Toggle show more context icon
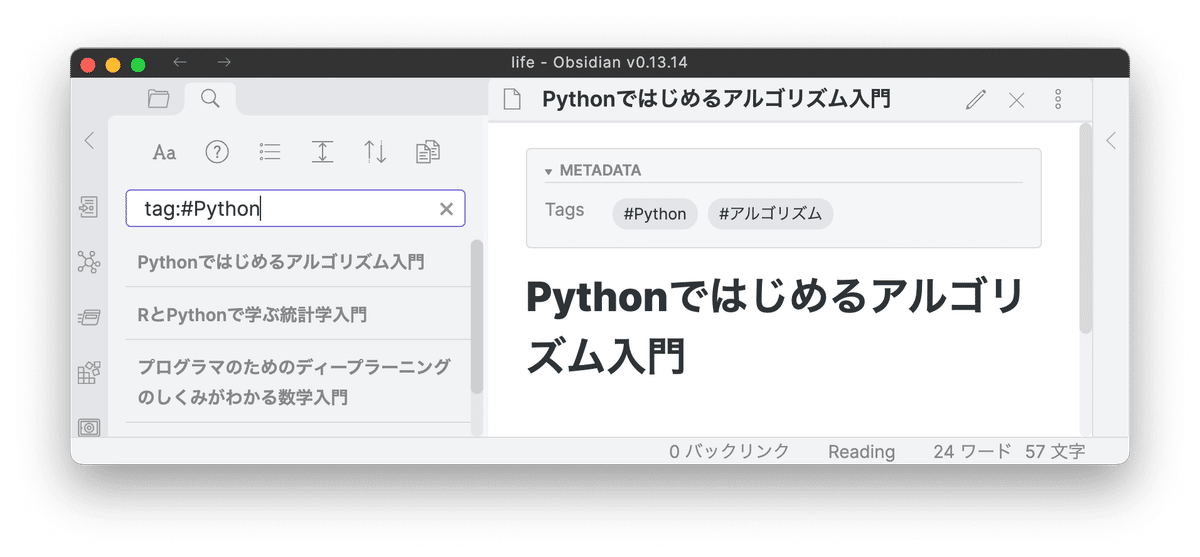The image size is (1200, 557). 322,152
